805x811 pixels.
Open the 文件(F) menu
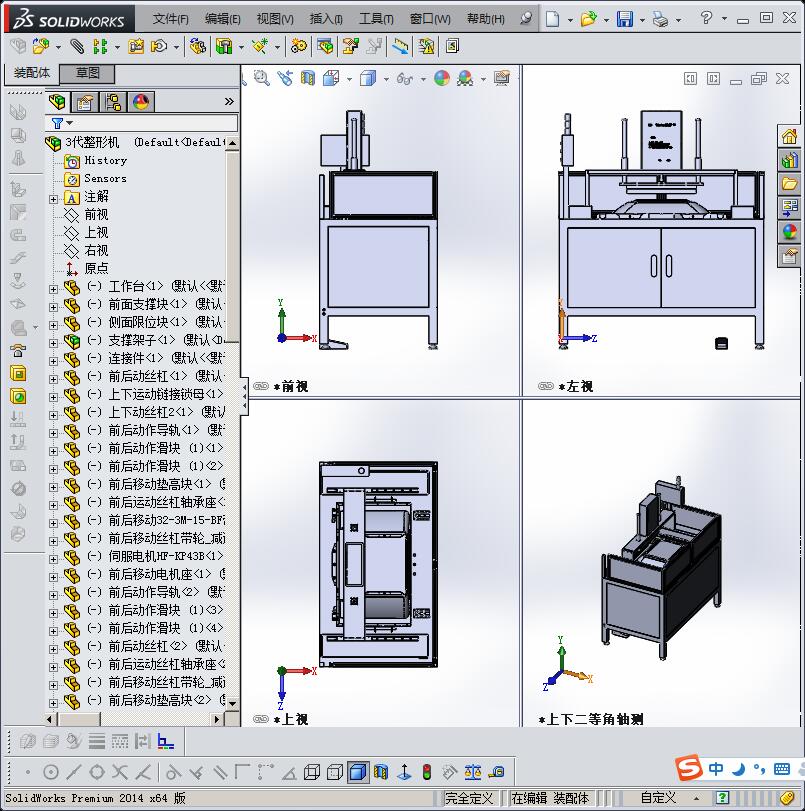click(170, 19)
